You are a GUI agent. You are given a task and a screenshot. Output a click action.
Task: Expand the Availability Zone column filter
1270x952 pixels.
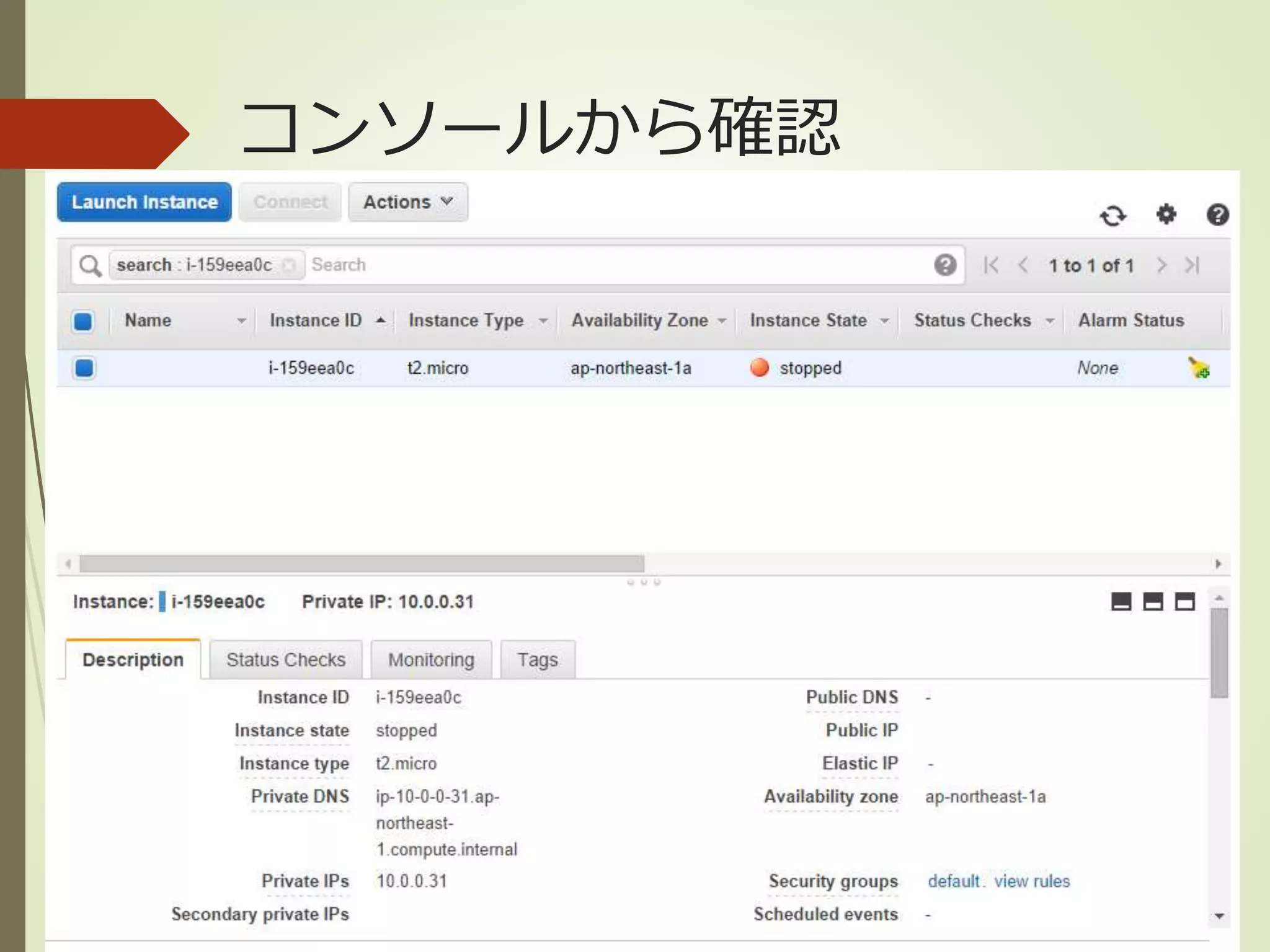click(x=722, y=321)
